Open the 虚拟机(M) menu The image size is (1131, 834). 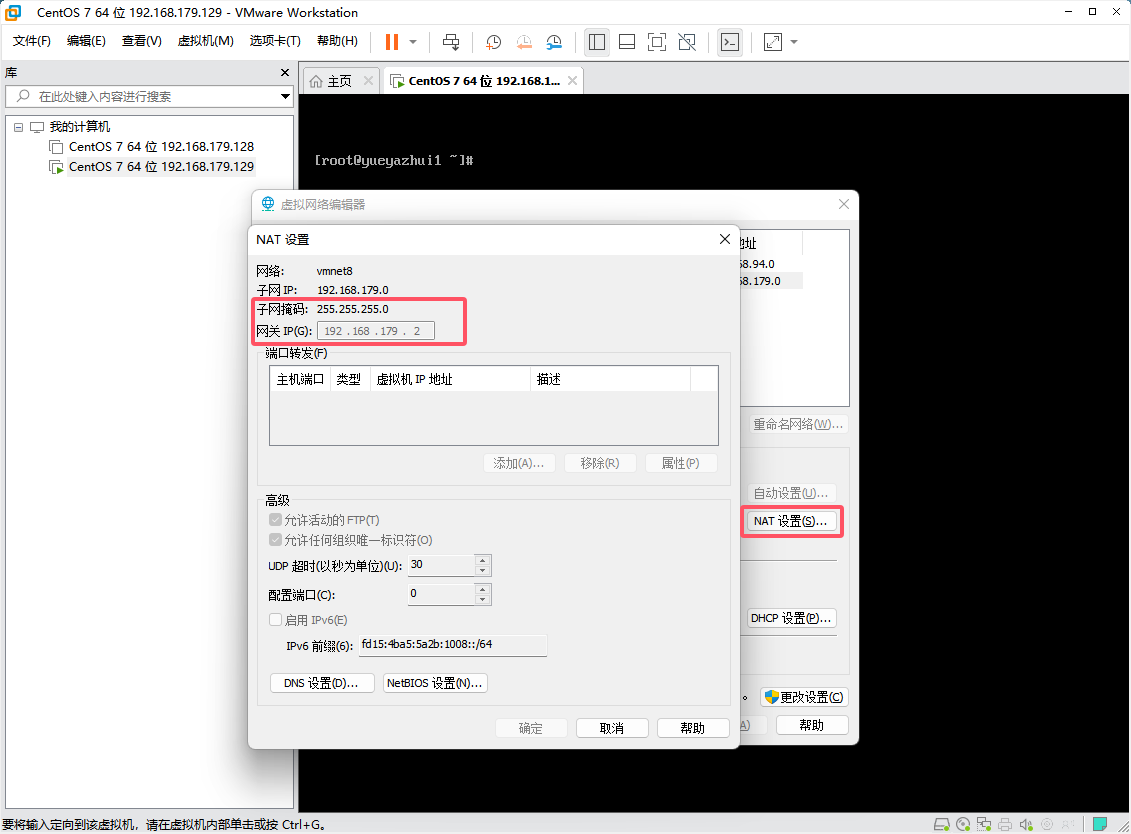(206, 41)
